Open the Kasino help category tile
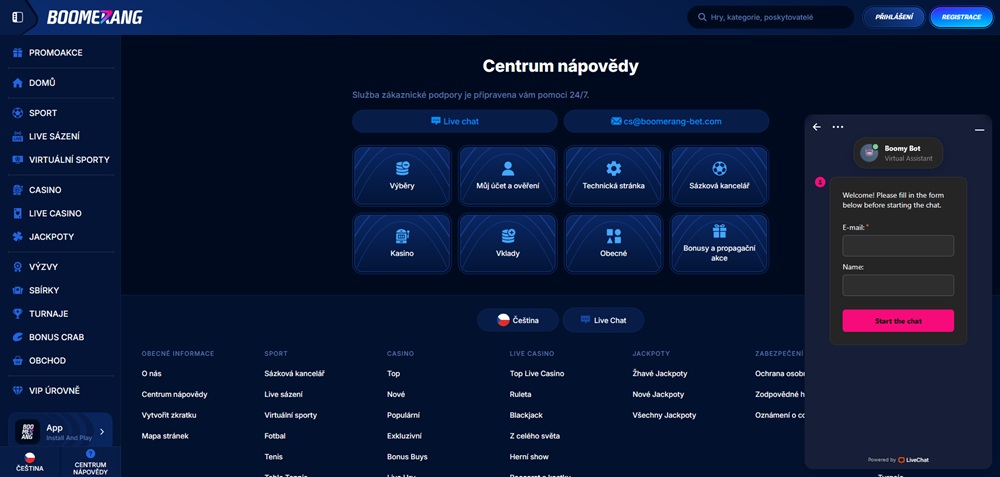The width and height of the screenshot is (1000, 477). point(402,243)
